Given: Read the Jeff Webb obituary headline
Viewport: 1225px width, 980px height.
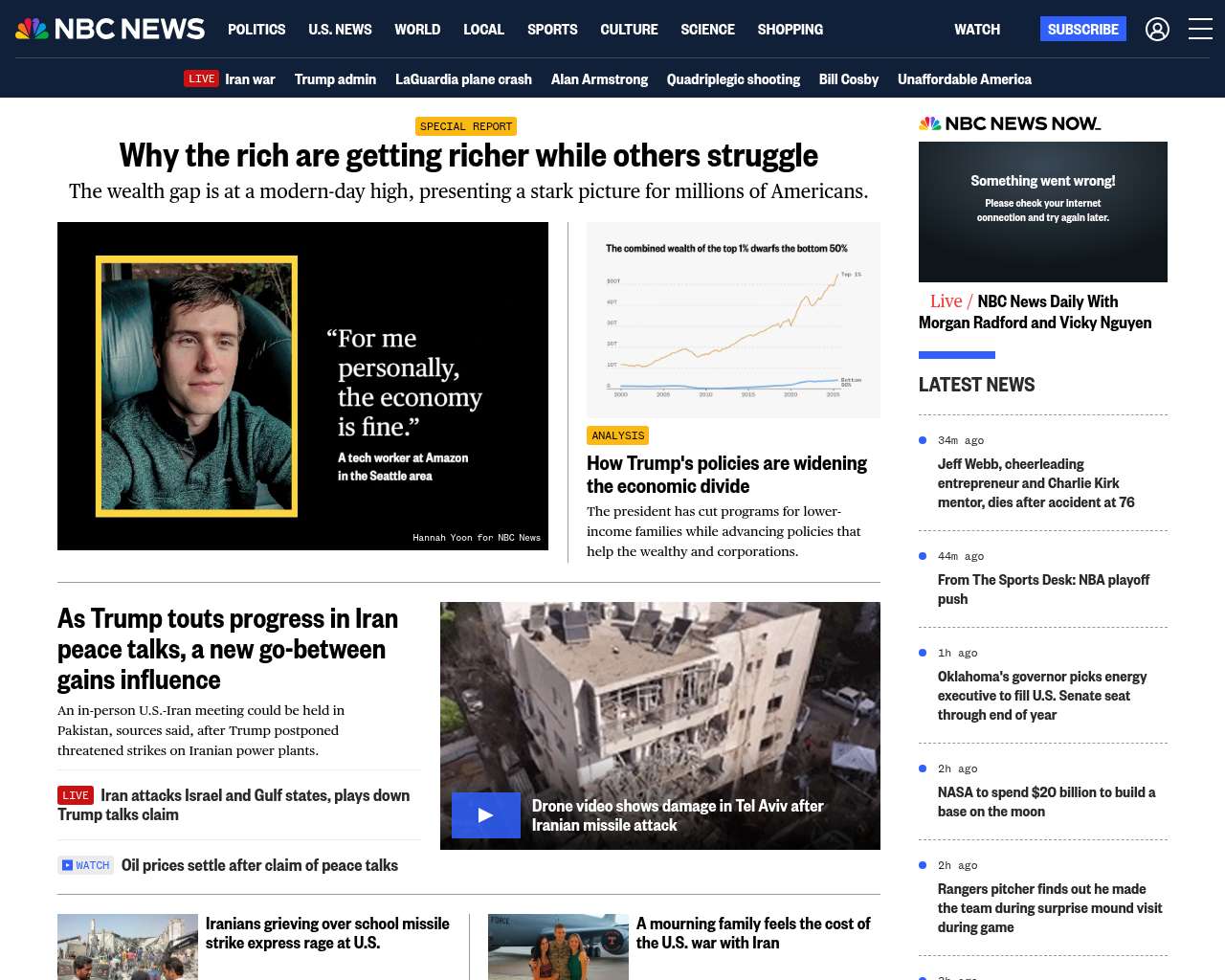Looking at the screenshot, I should click(x=1036, y=483).
